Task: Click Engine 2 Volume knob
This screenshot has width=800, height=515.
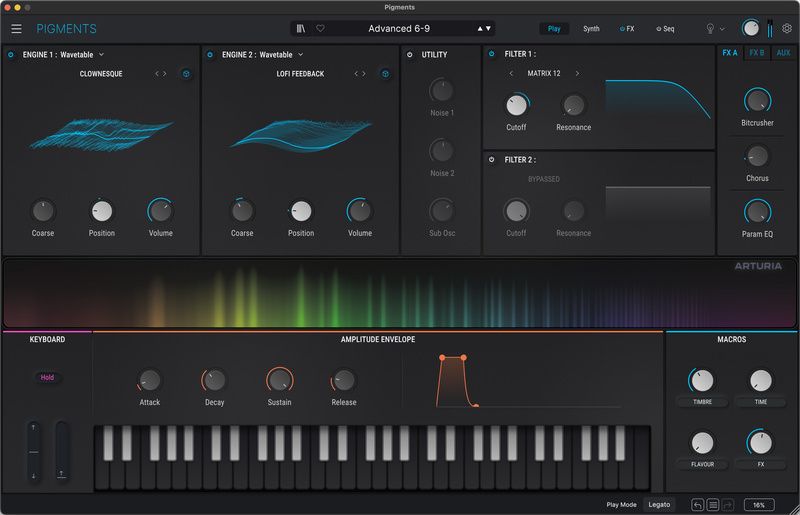Action: click(x=360, y=211)
